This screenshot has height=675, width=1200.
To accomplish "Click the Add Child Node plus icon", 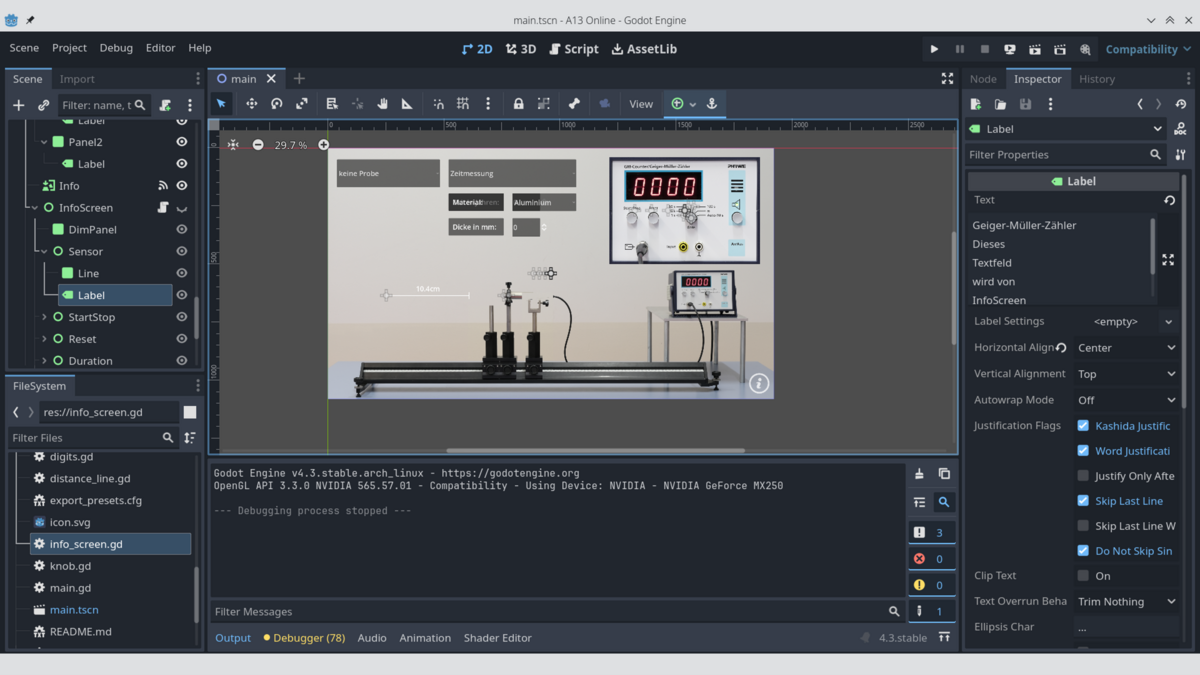I will 18,105.
